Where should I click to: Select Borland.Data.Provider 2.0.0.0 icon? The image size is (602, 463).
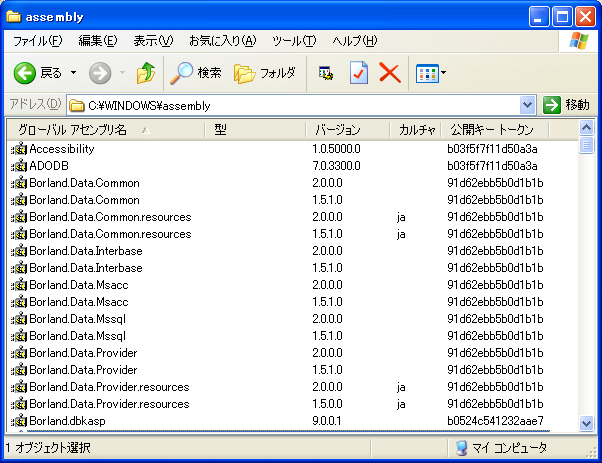point(19,353)
